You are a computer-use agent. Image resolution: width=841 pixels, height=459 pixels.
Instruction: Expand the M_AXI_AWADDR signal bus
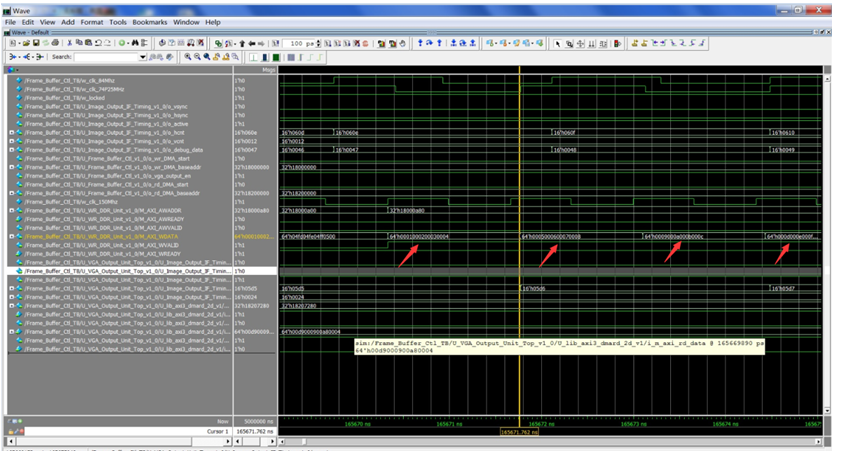[x=11, y=211]
